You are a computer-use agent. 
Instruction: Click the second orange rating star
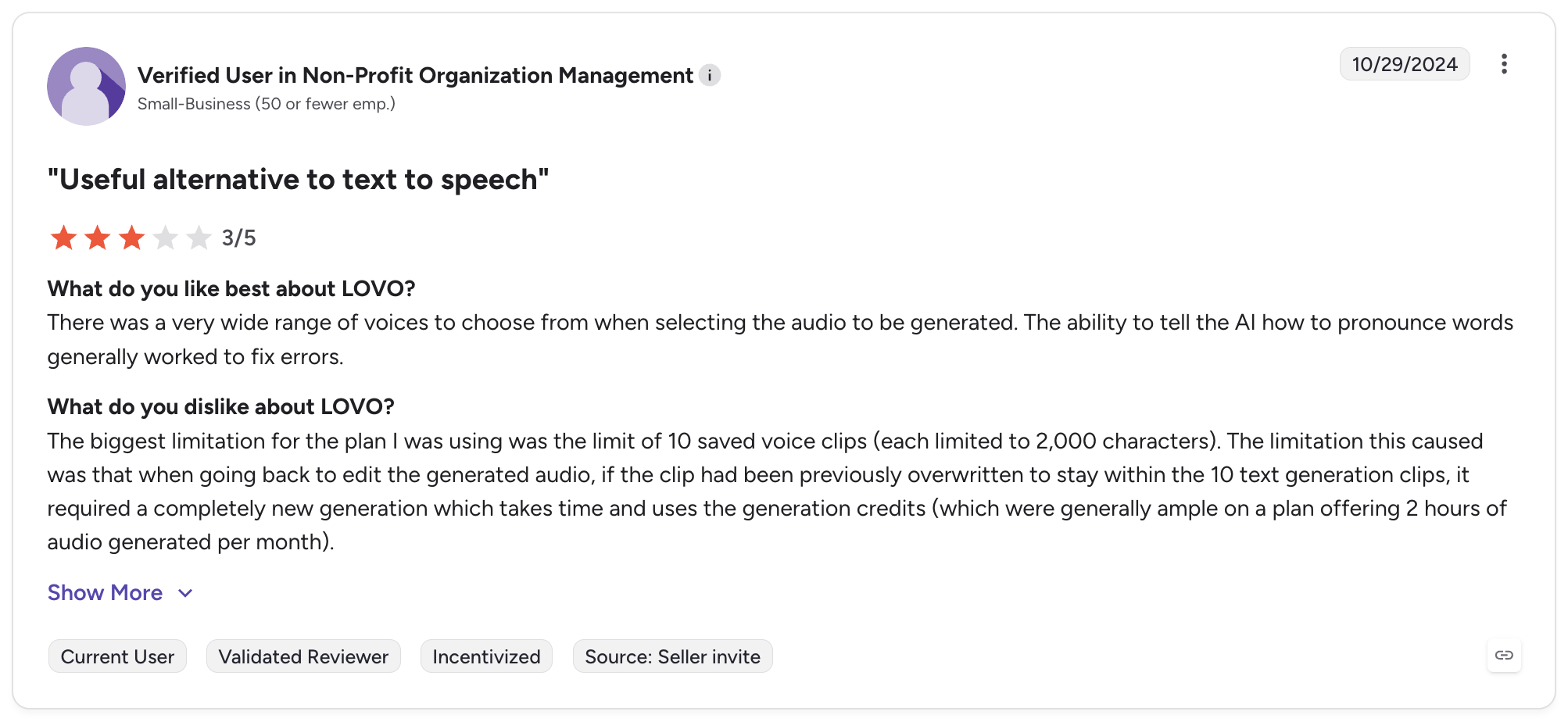pyautogui.click(x=97, y=238)
